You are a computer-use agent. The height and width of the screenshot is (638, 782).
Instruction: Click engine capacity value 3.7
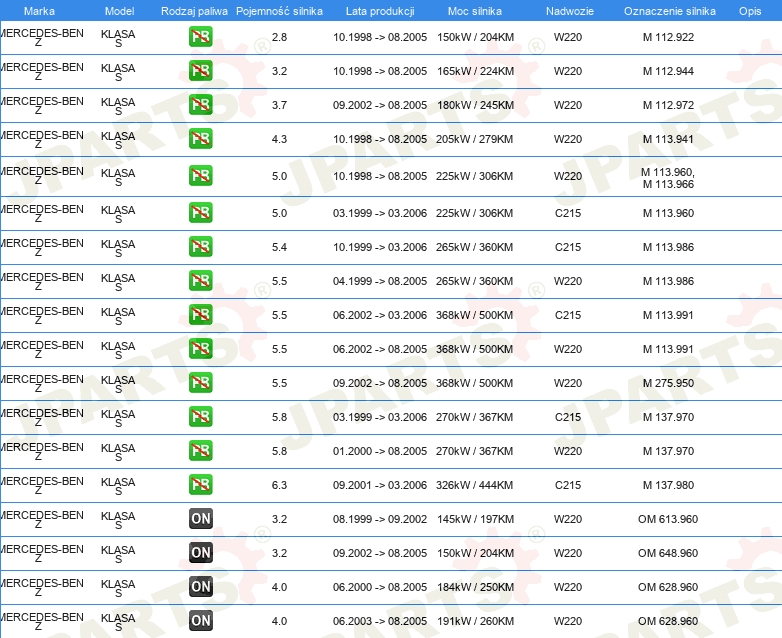[279, 105]
